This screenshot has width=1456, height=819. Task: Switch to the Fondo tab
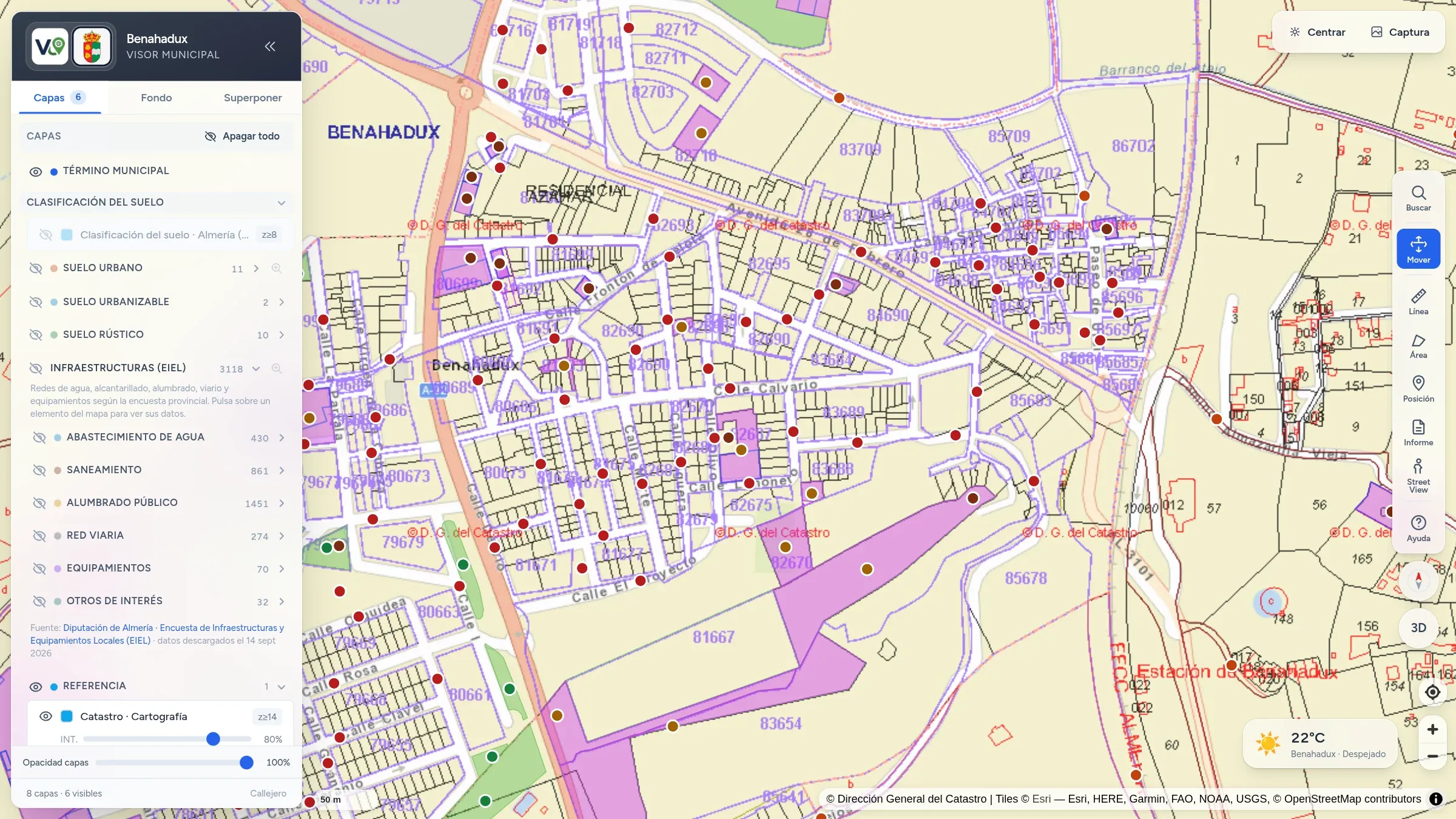coord(157,98)
